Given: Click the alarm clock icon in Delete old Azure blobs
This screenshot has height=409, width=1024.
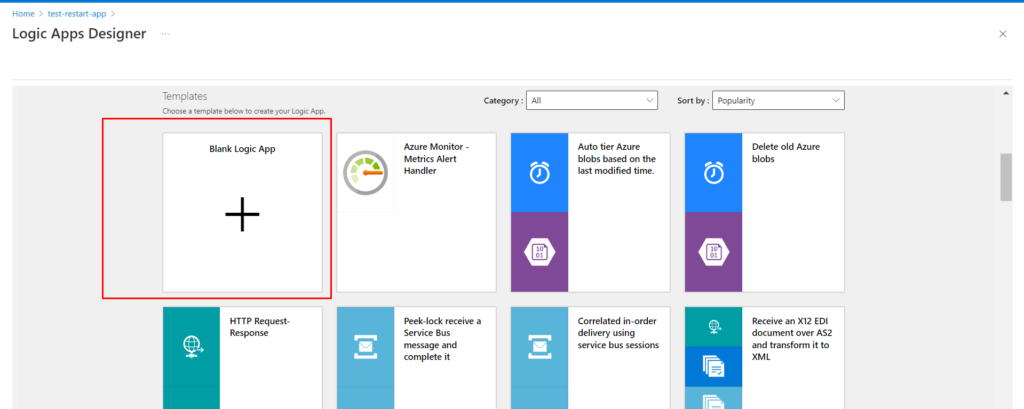Looking at the screenshot, I should (713, 172).
